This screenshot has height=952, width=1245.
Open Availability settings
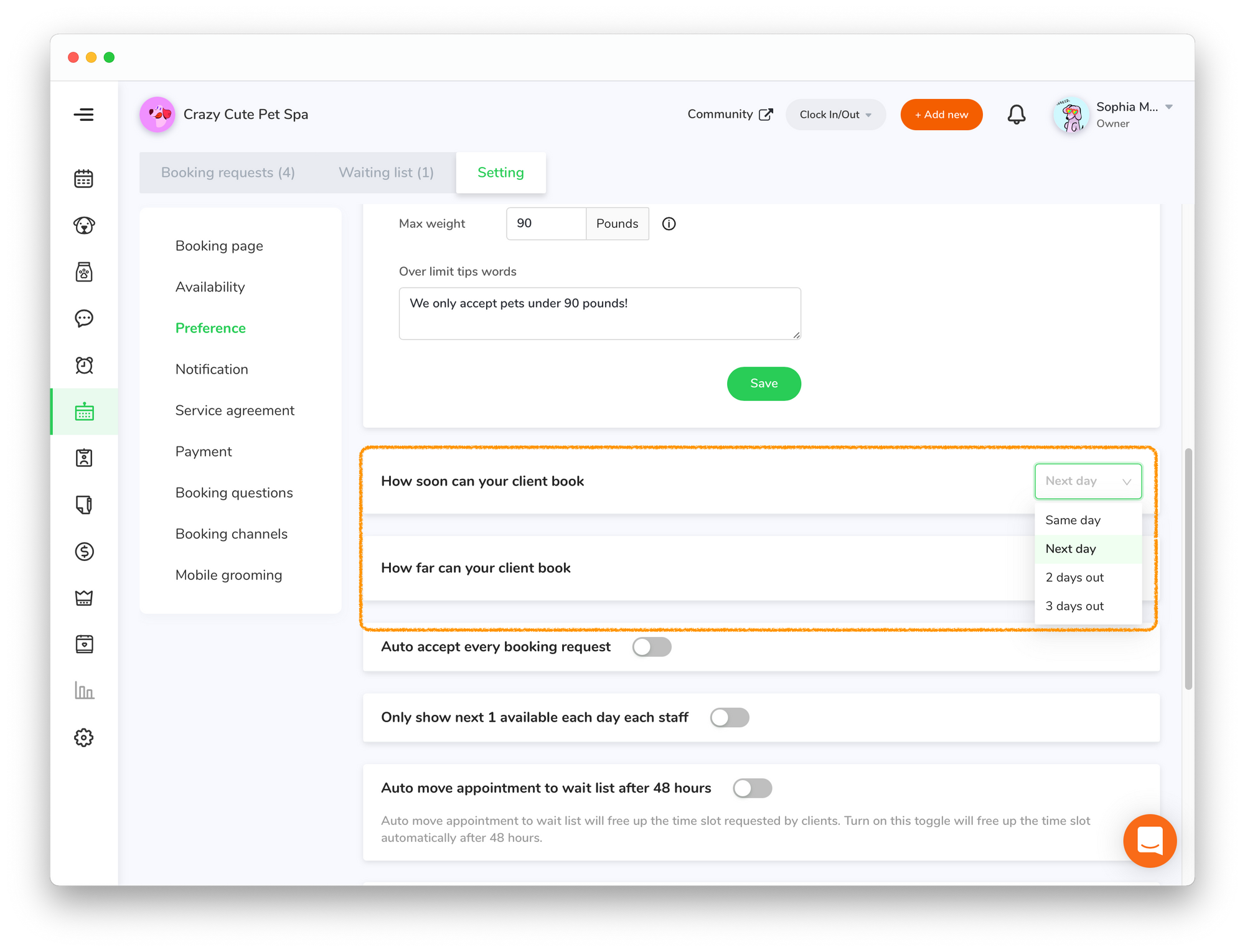pos(210,287)
